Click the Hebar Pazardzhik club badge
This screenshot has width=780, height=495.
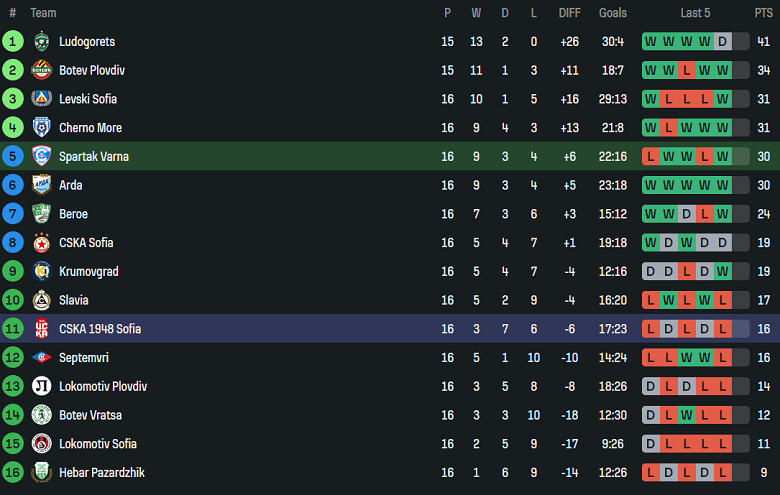(x=41, y=472)
